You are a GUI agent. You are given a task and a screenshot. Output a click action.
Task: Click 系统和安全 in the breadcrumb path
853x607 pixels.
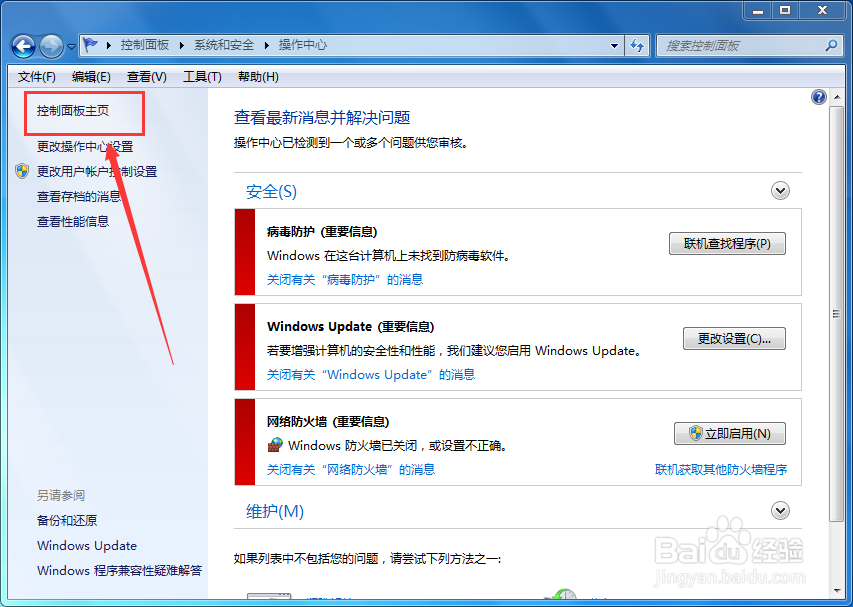(224, 45)
